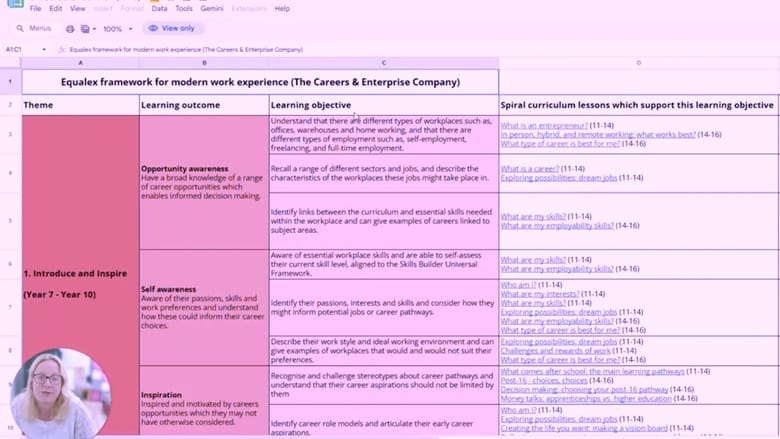Click the presenter webcam thumbnail
Viewport: 780px width, 439px height.
[60, 393]
